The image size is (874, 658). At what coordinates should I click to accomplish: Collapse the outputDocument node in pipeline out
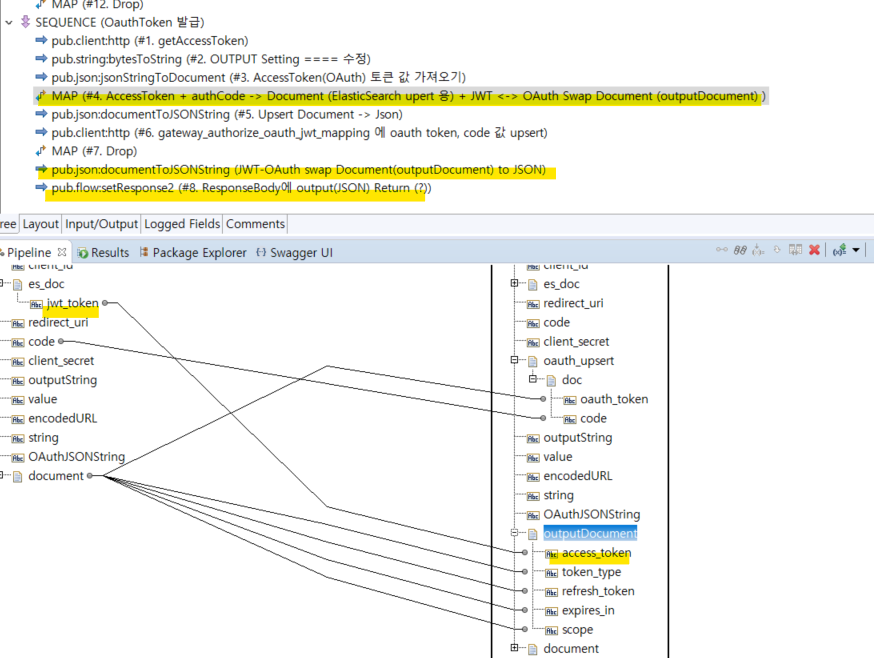pos(514,534)
